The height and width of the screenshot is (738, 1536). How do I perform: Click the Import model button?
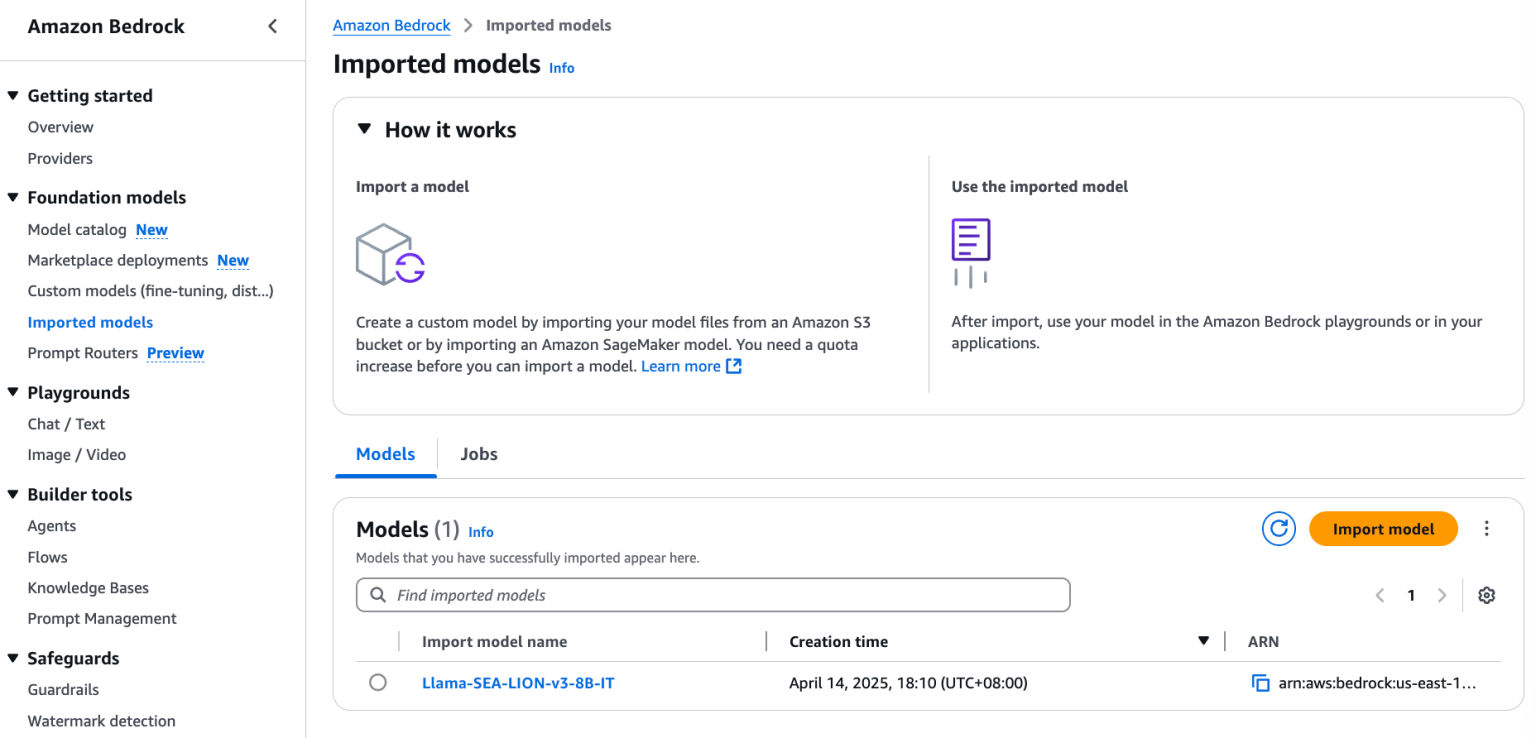[1383, 529]
